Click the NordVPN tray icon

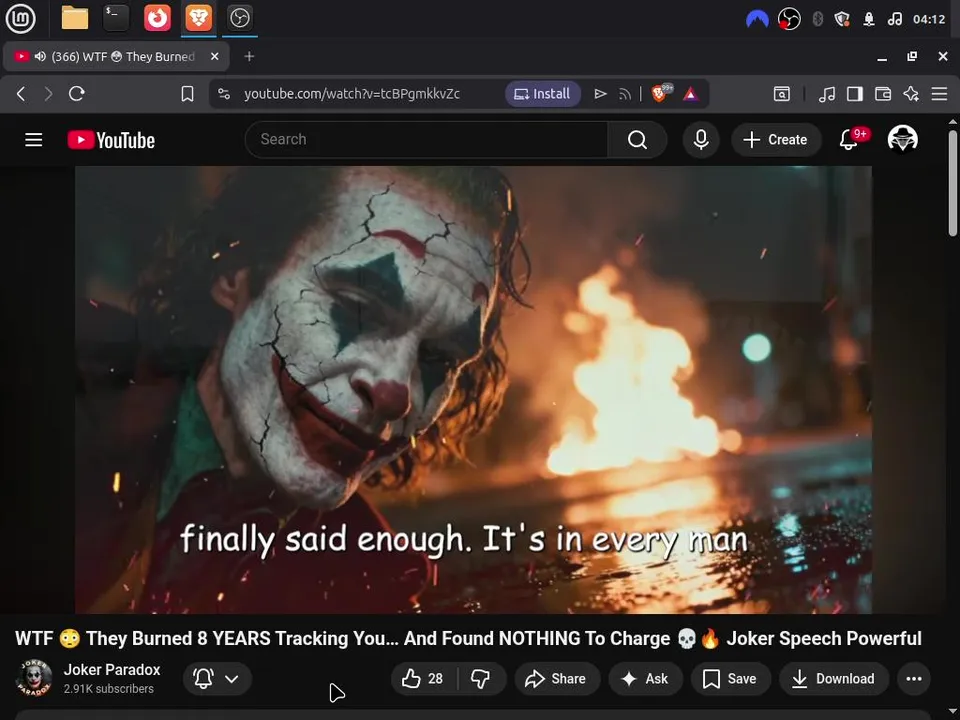tap(757, 19)
